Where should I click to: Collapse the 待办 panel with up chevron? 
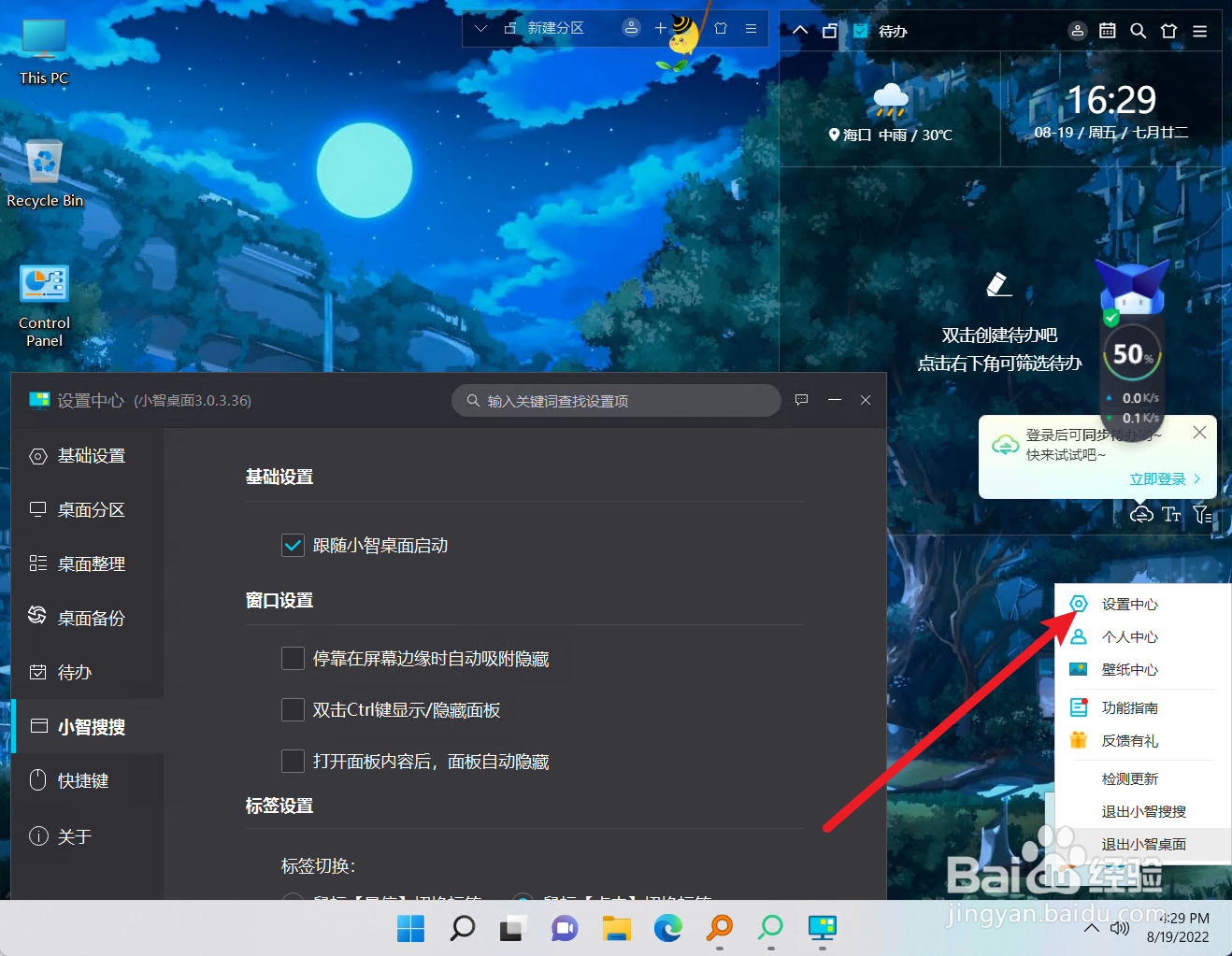point(800,30)
